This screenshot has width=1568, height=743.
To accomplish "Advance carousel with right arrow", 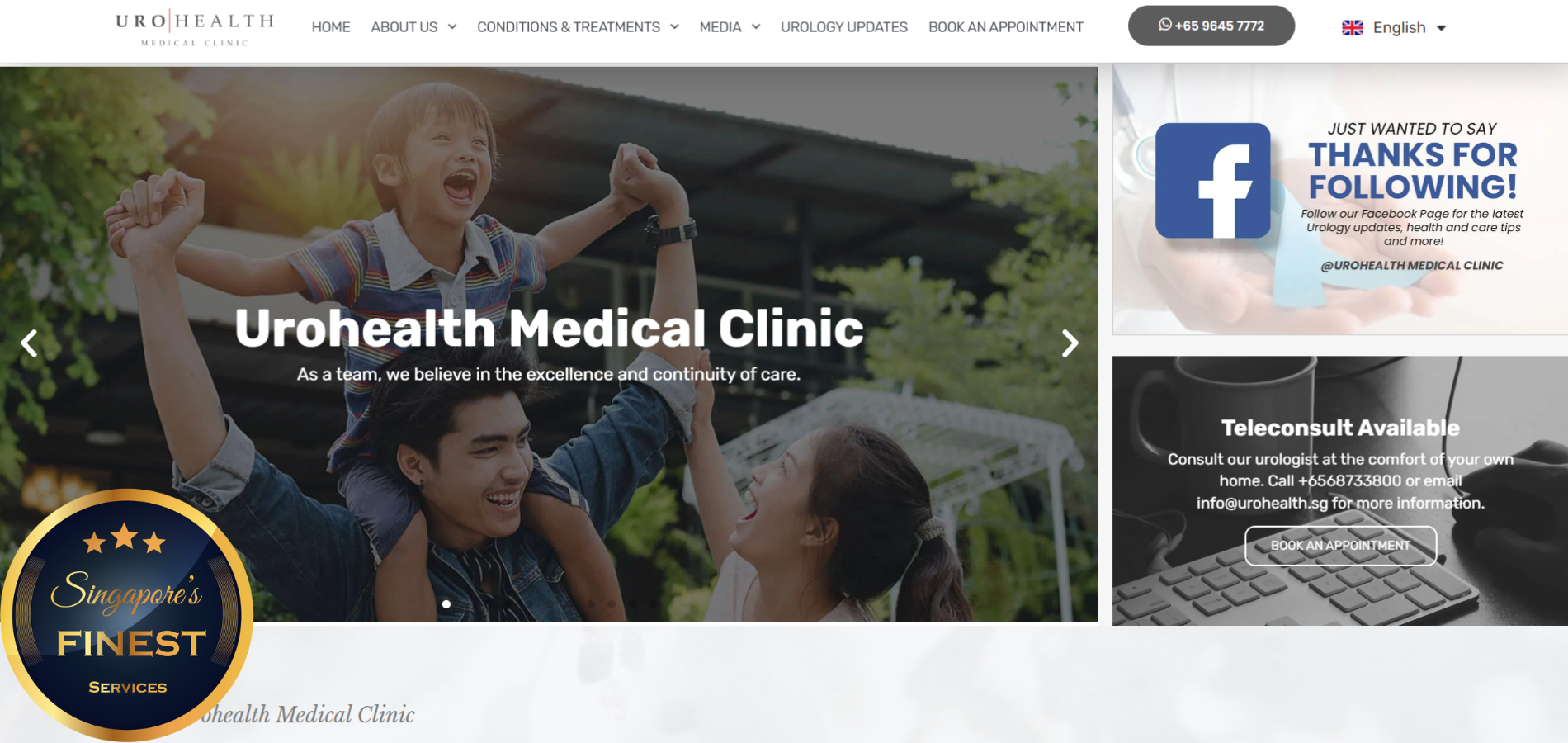I will 1070,343.
